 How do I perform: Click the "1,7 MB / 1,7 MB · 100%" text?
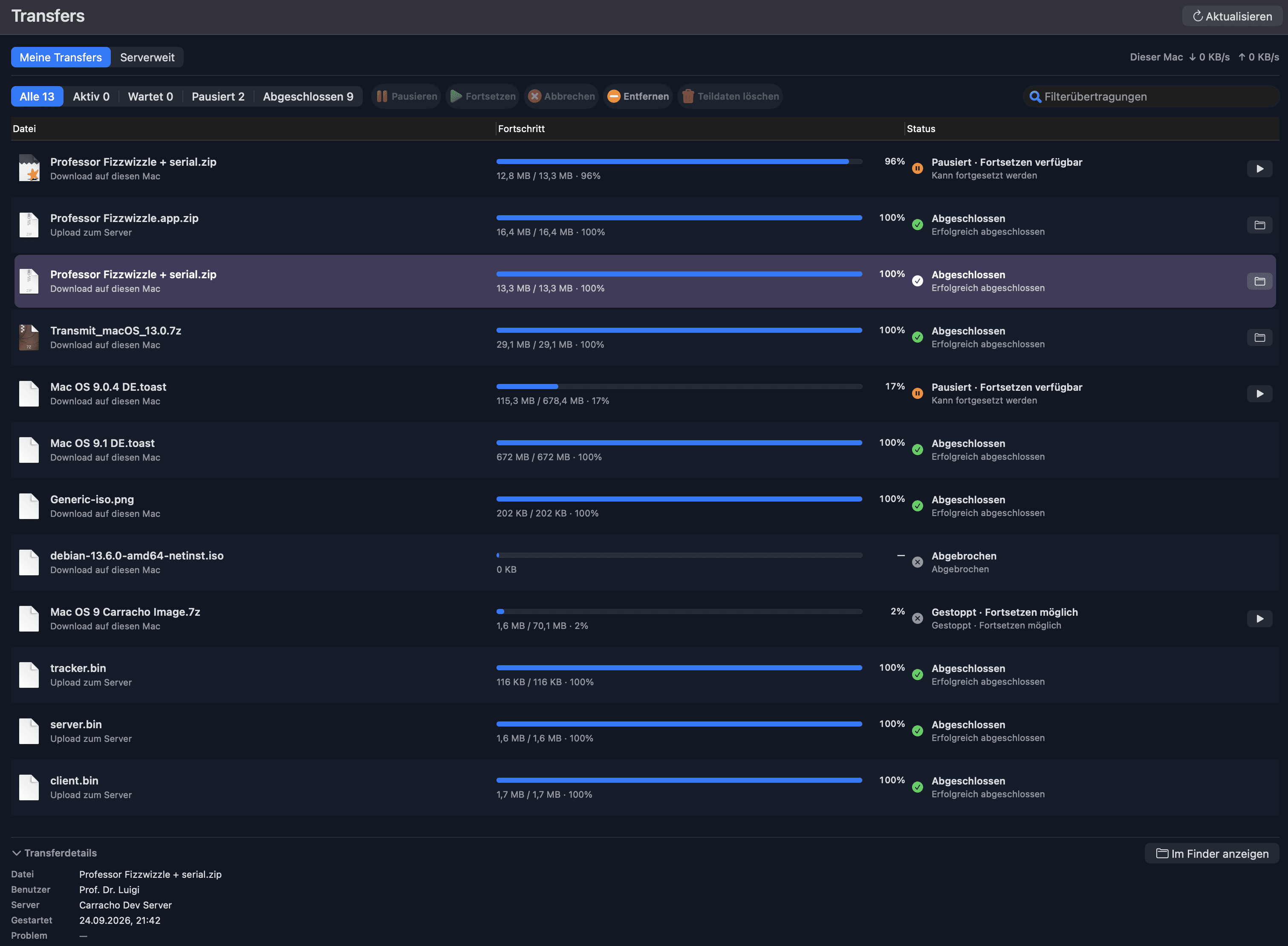(x=544, y=794)
